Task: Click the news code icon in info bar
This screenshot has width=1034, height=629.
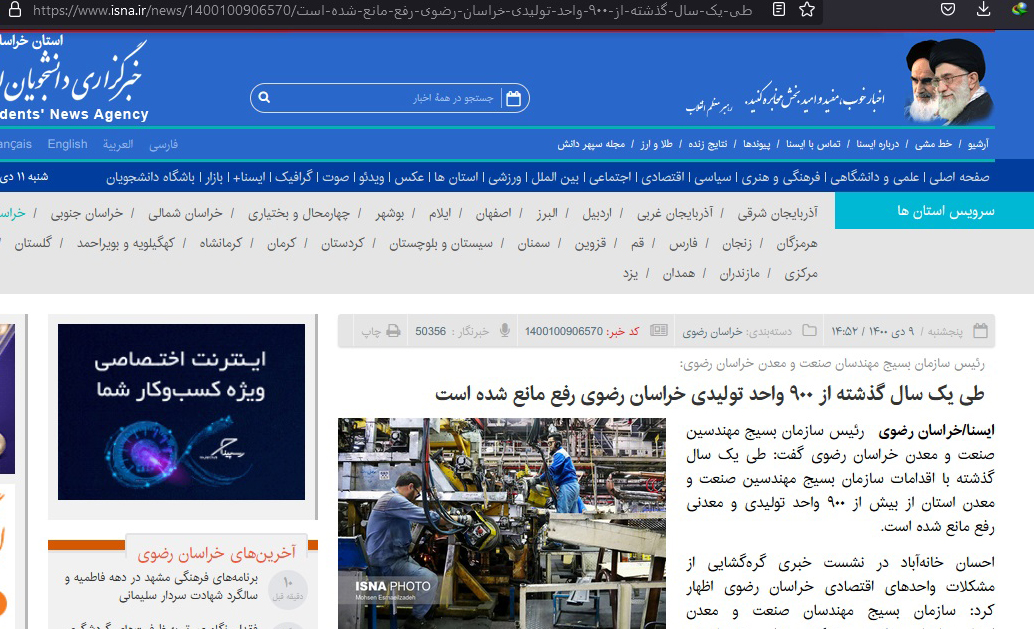Action: (659, 331)
